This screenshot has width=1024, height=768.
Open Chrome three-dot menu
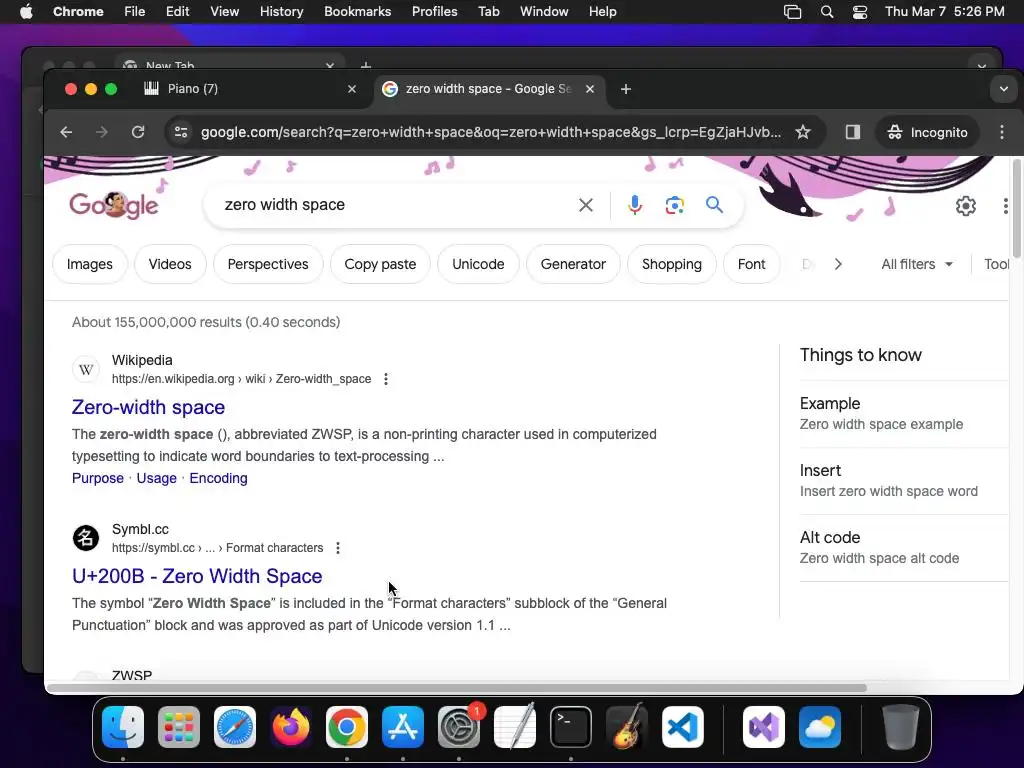1002,132
